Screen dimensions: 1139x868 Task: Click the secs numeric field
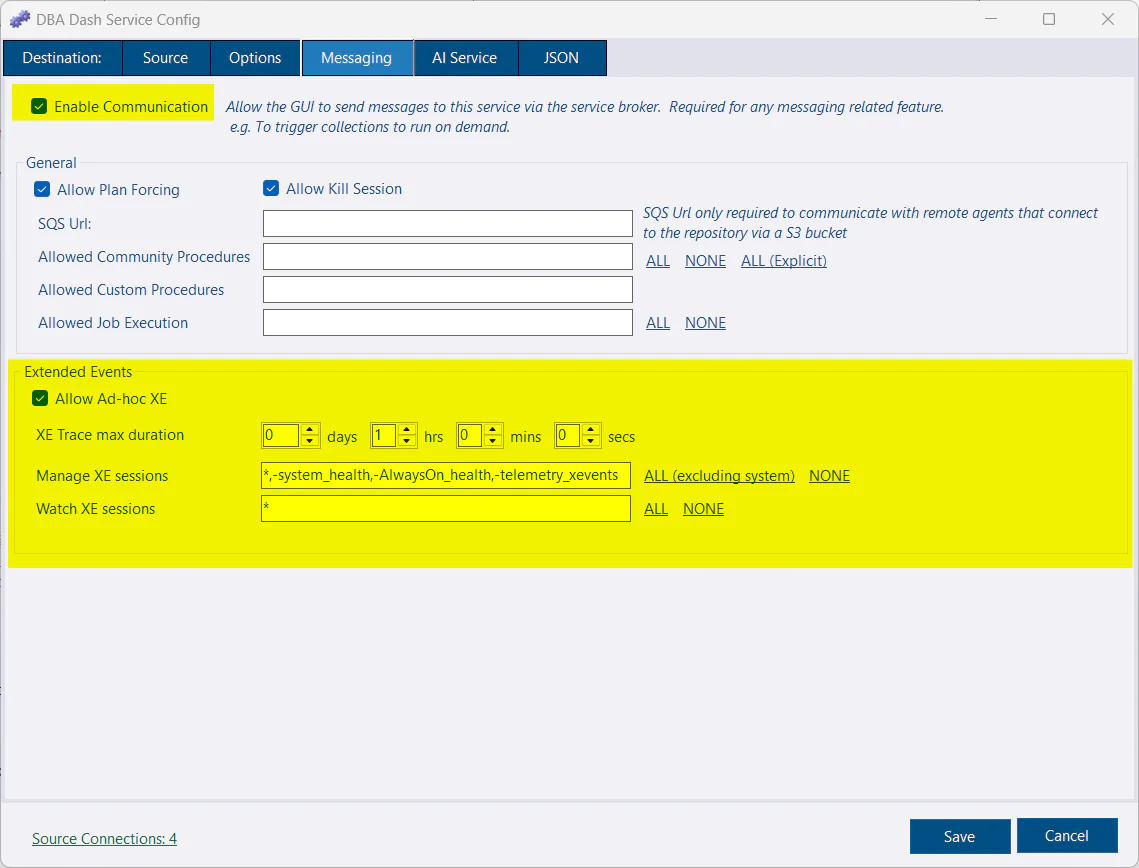click(x=567, y=436)
